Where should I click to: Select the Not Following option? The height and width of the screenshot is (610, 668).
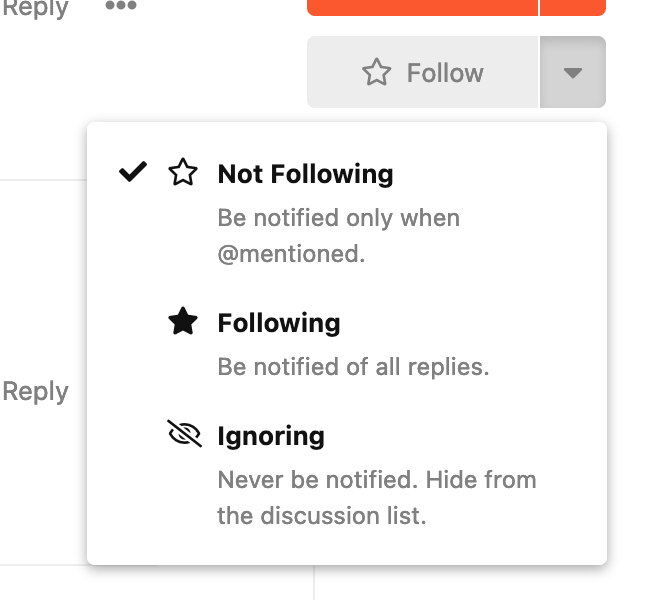(347, 207)
